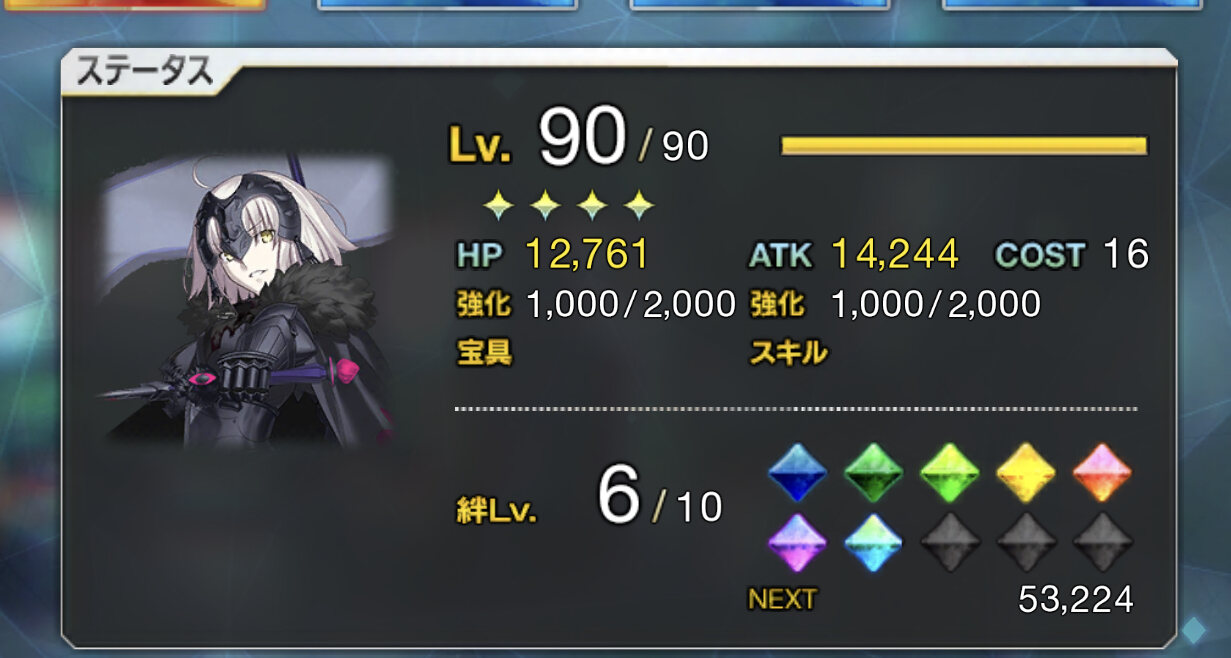Click the first rarity star

coord(497,206)
